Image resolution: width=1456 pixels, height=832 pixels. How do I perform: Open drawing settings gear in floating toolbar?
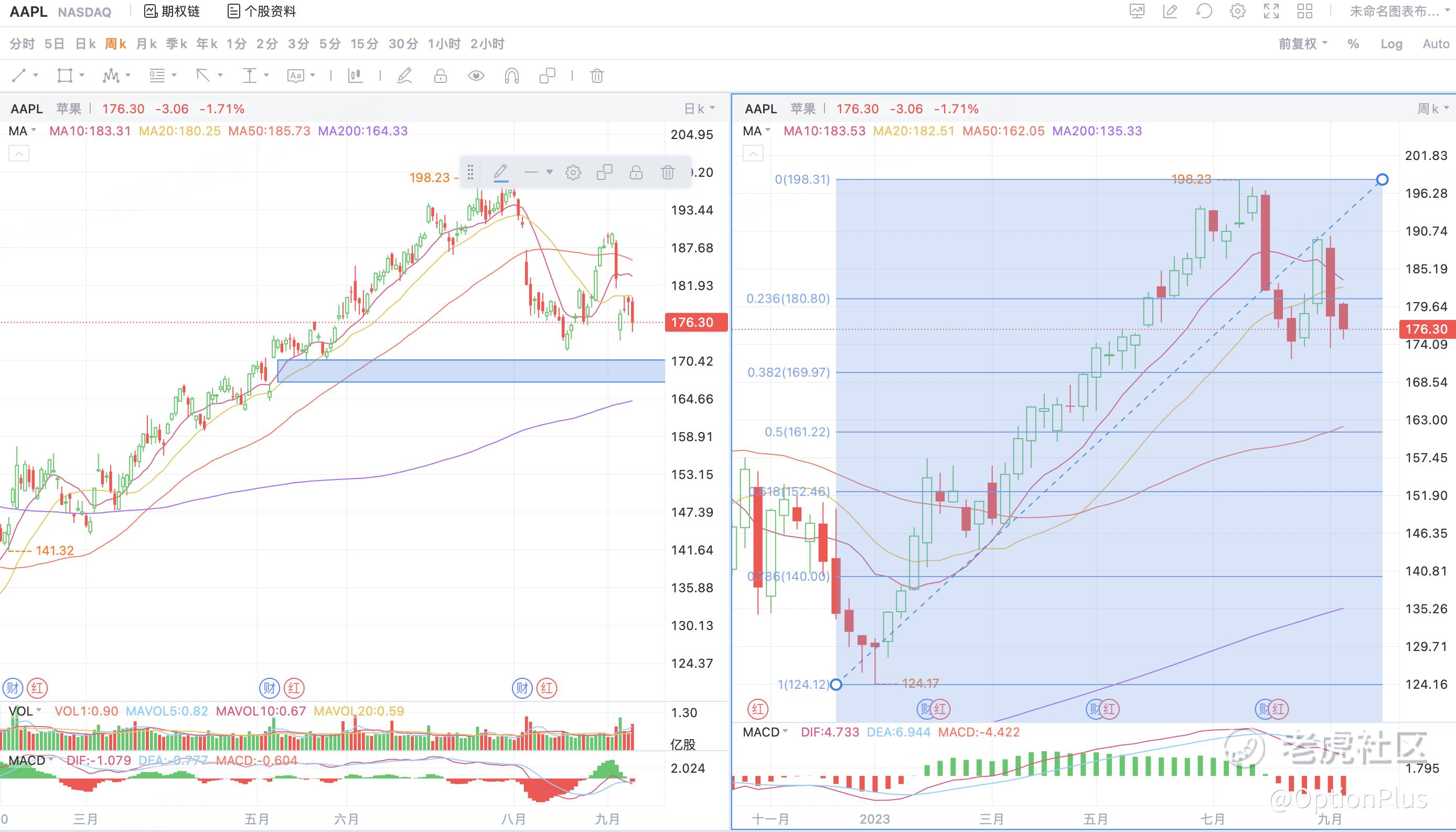point(573,172)
